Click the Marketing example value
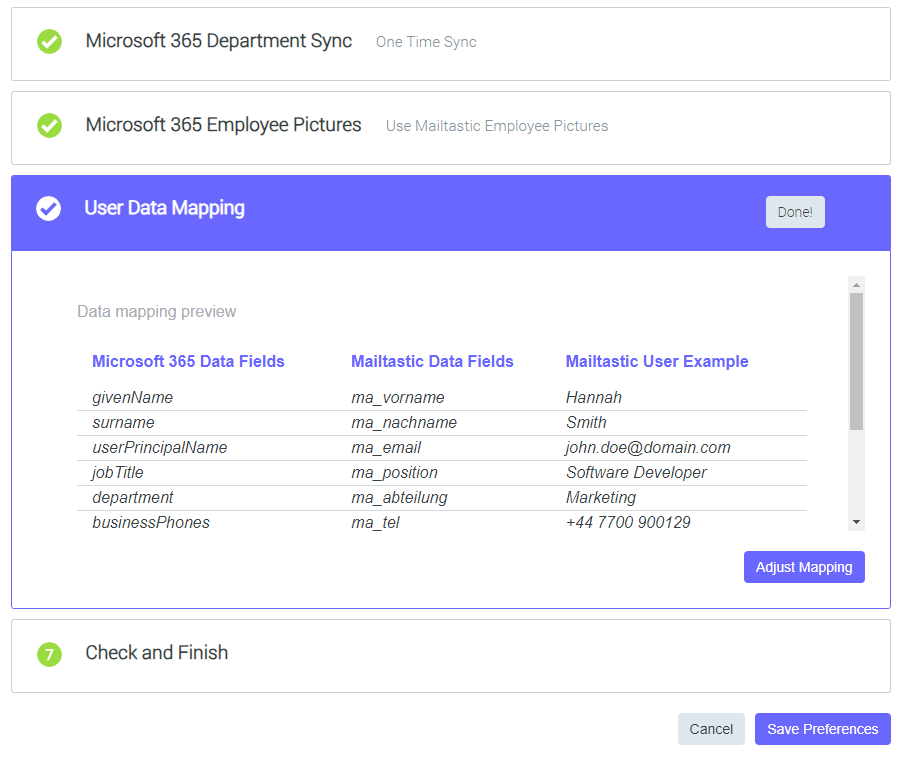 [601, 497]
